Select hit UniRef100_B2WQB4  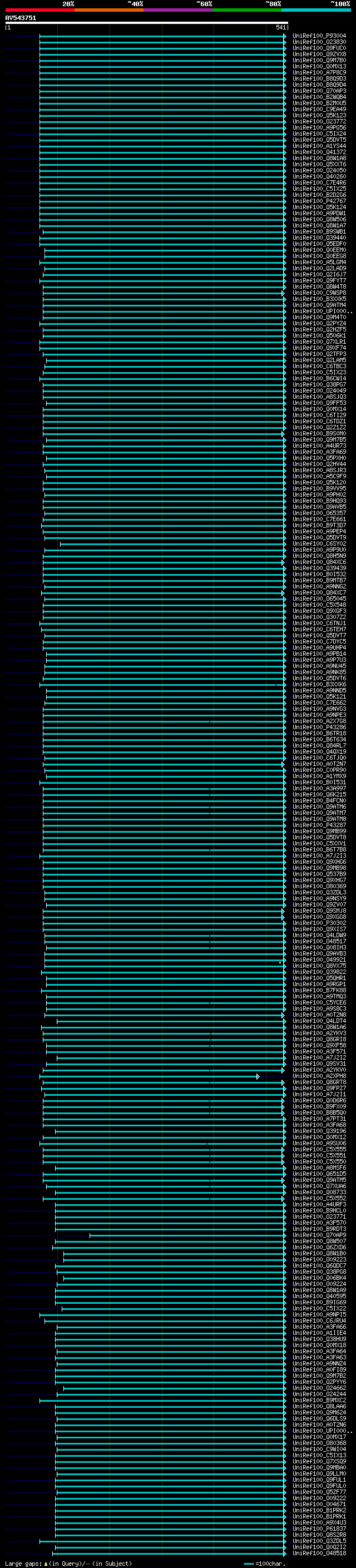click(319, 97)
